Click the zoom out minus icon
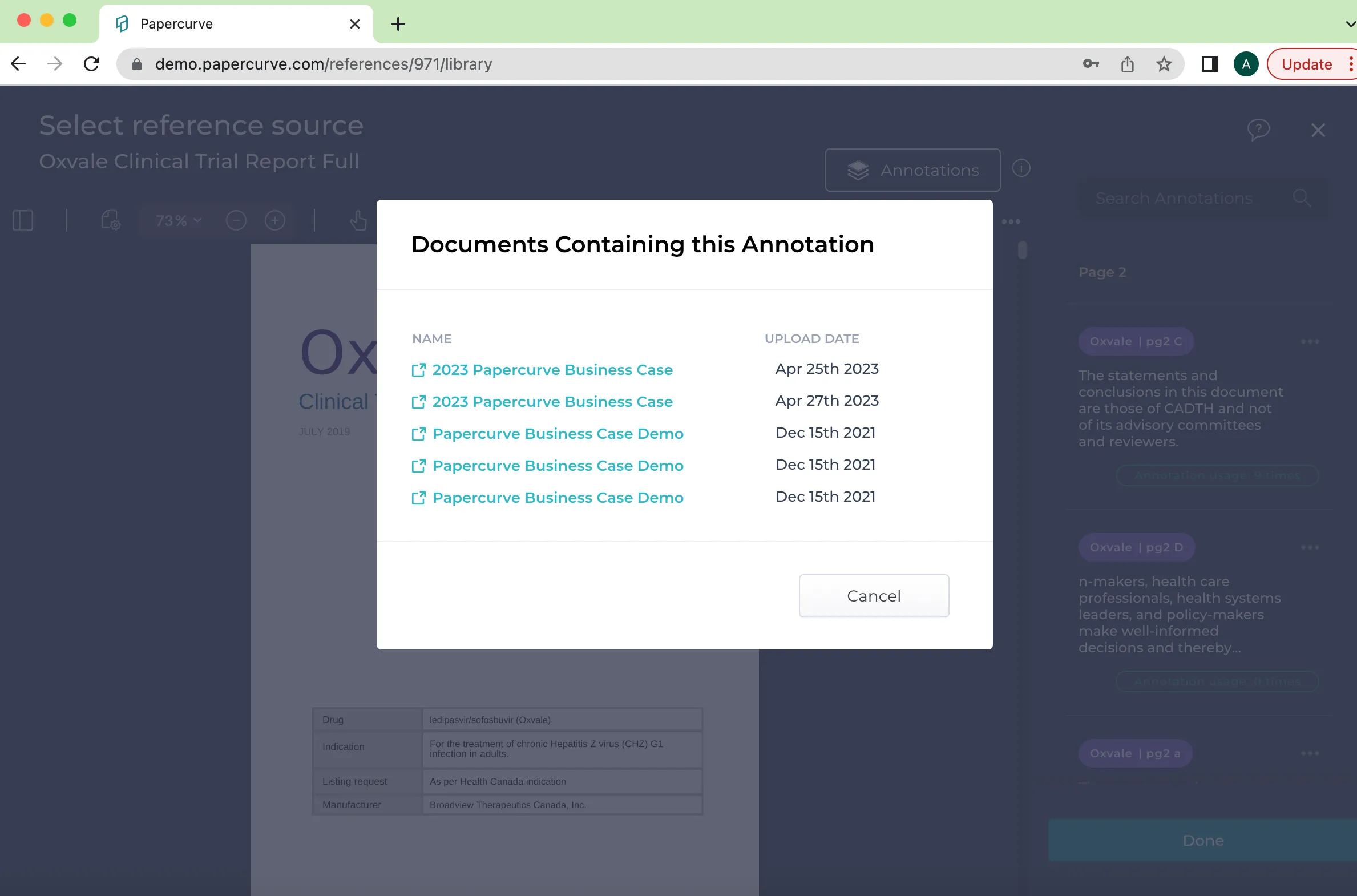 pos(236,220)
